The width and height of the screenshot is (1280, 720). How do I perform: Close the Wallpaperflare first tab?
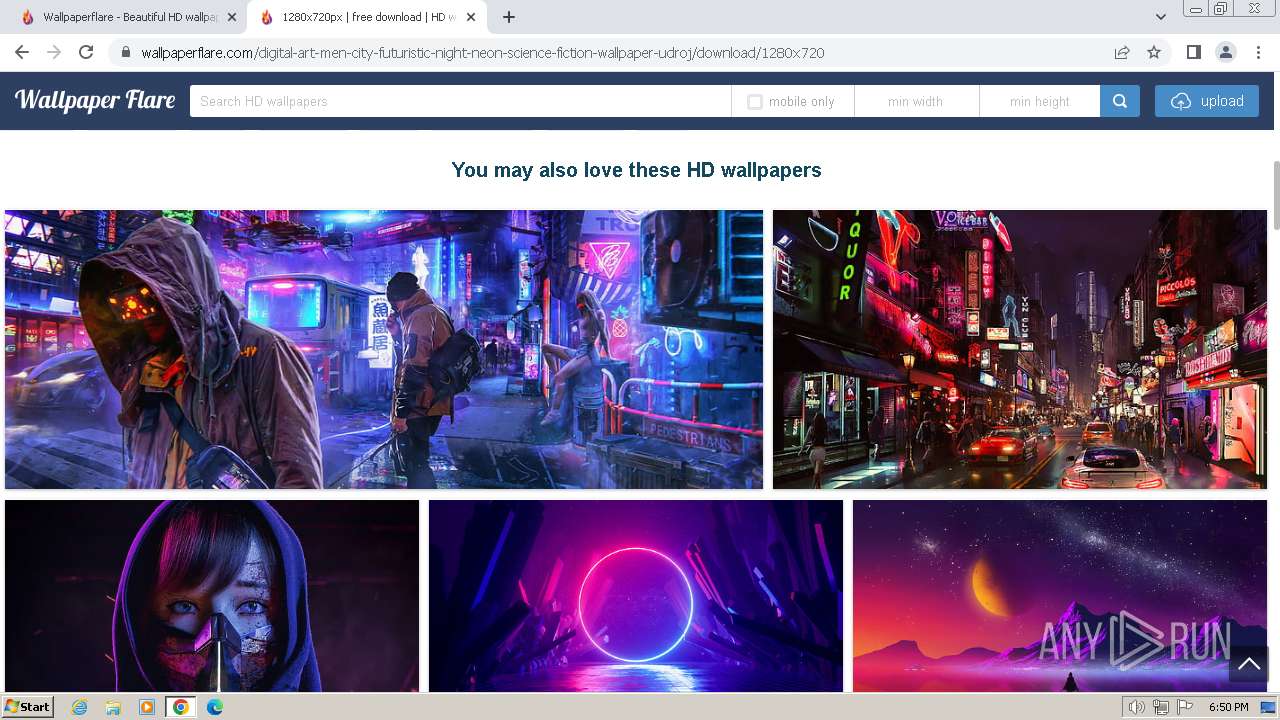(x=232, y=17)
